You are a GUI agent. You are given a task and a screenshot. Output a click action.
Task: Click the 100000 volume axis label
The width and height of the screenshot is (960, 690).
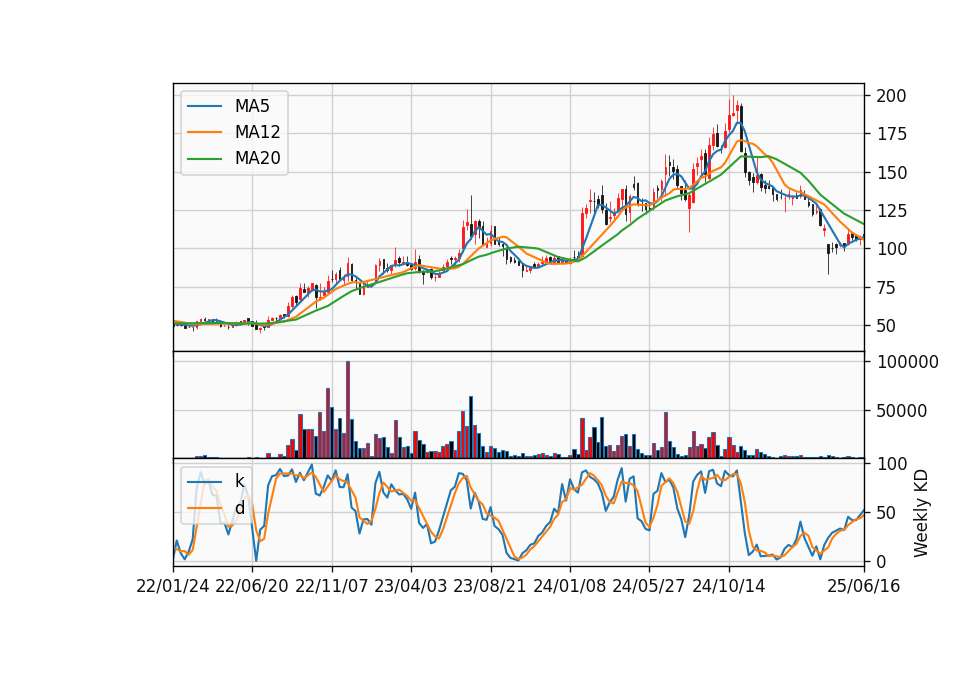click(907, 362)
